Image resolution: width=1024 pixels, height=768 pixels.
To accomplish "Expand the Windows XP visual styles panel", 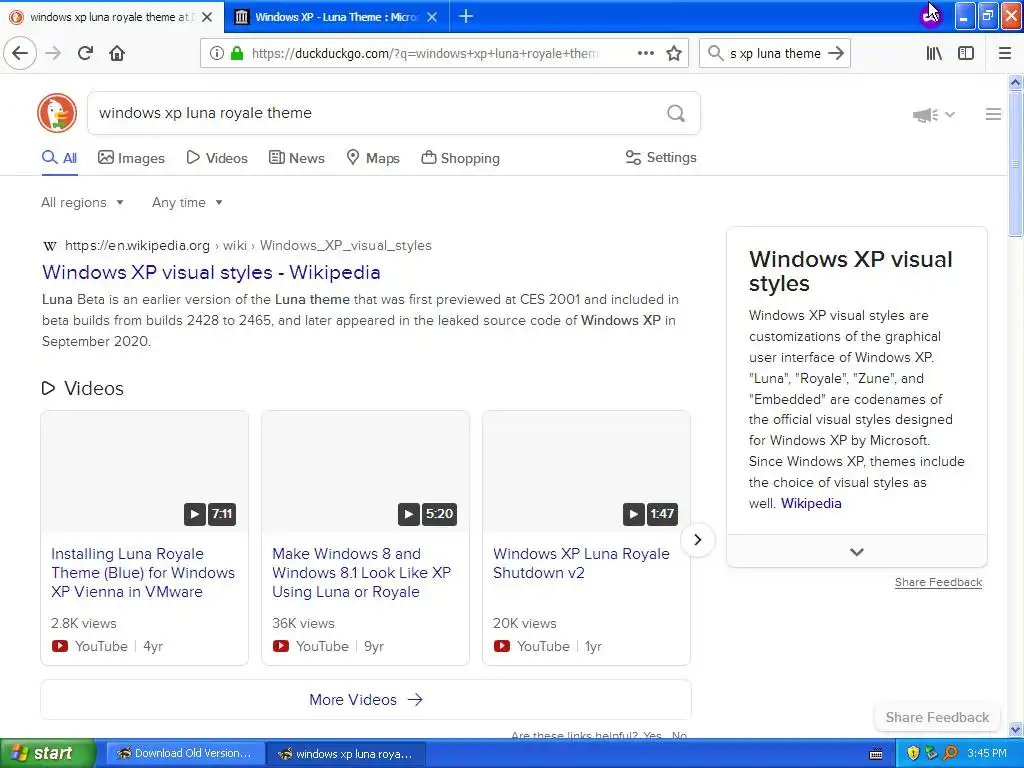I will (856, 552).
